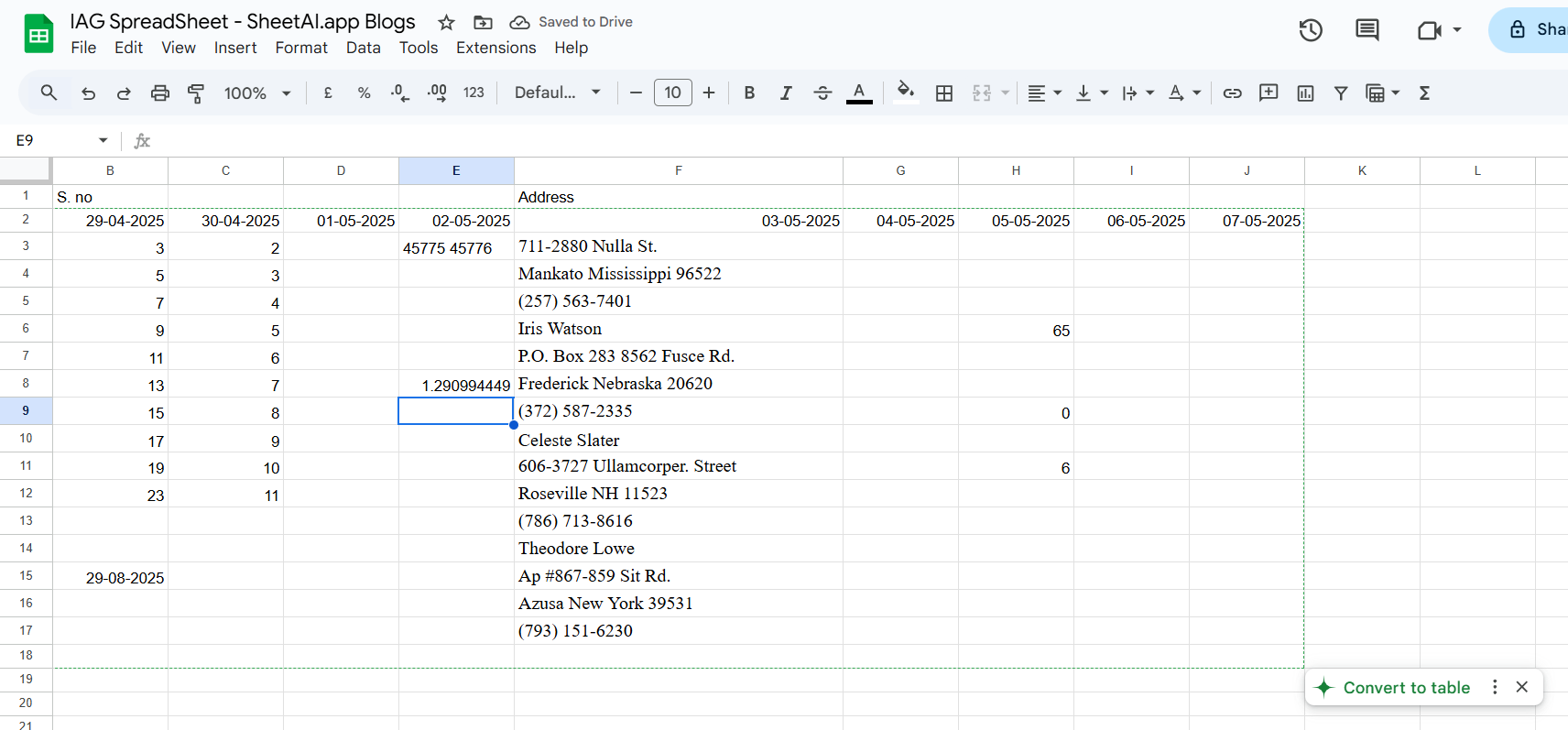The width and height of the screenshot is (1568, 730).
Task: Click the paint format roller icon
Action: 196,93
